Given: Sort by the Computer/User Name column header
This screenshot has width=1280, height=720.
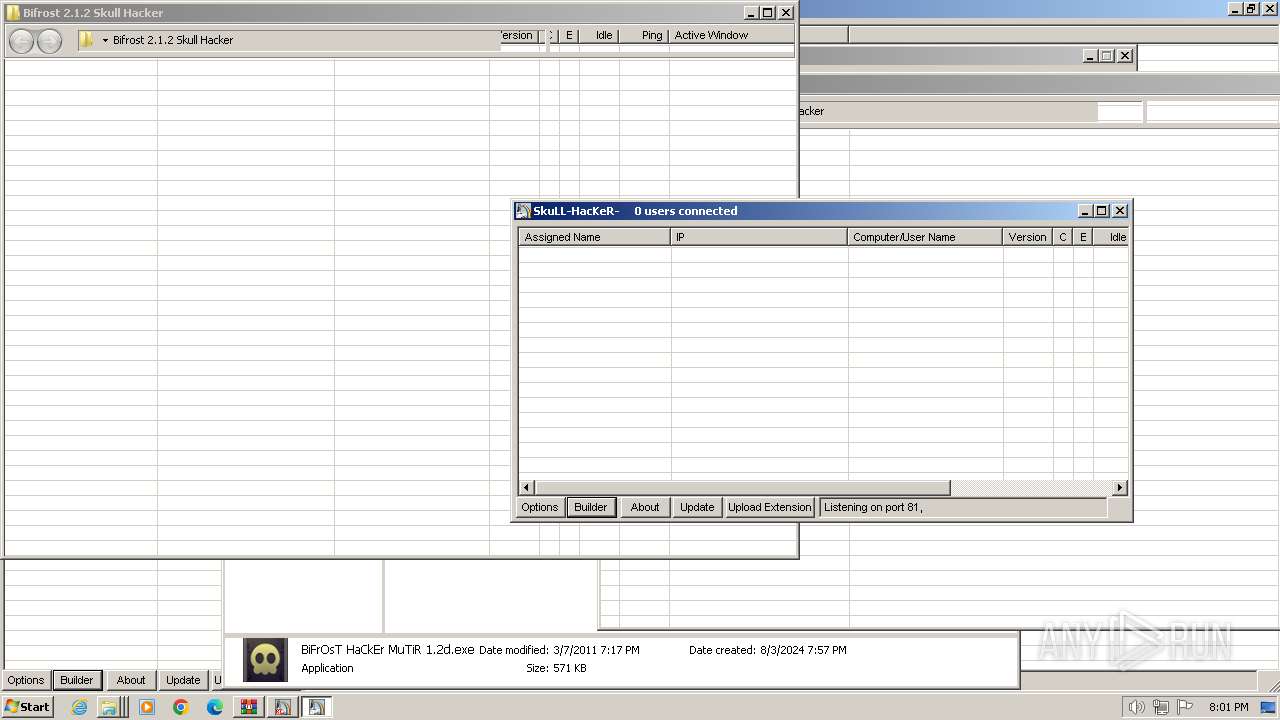Looking at the screenshot, I should (x=925, y=237).
